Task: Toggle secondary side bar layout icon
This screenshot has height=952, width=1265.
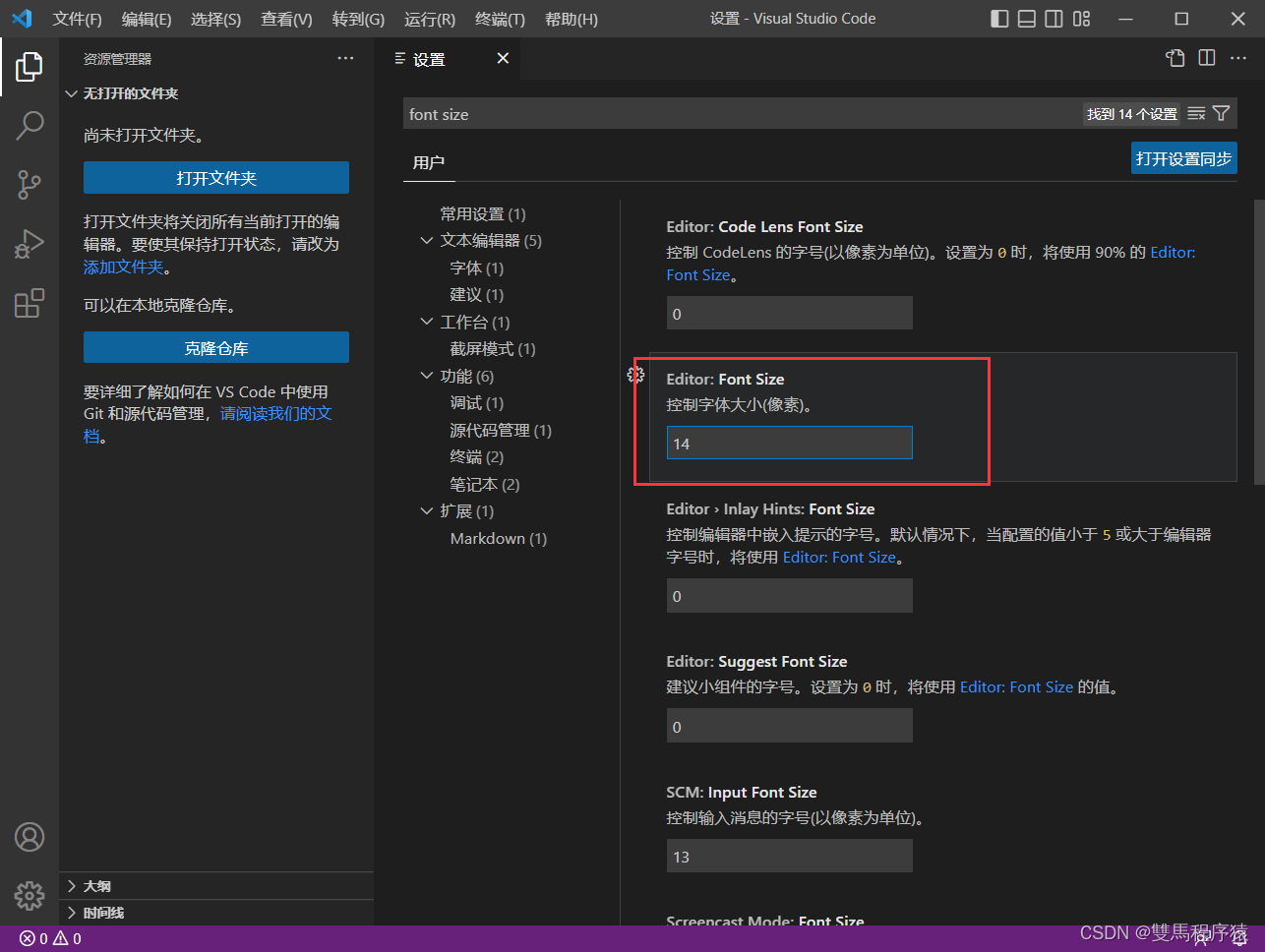Action: pyautogui.click(x=1054, y=19)
